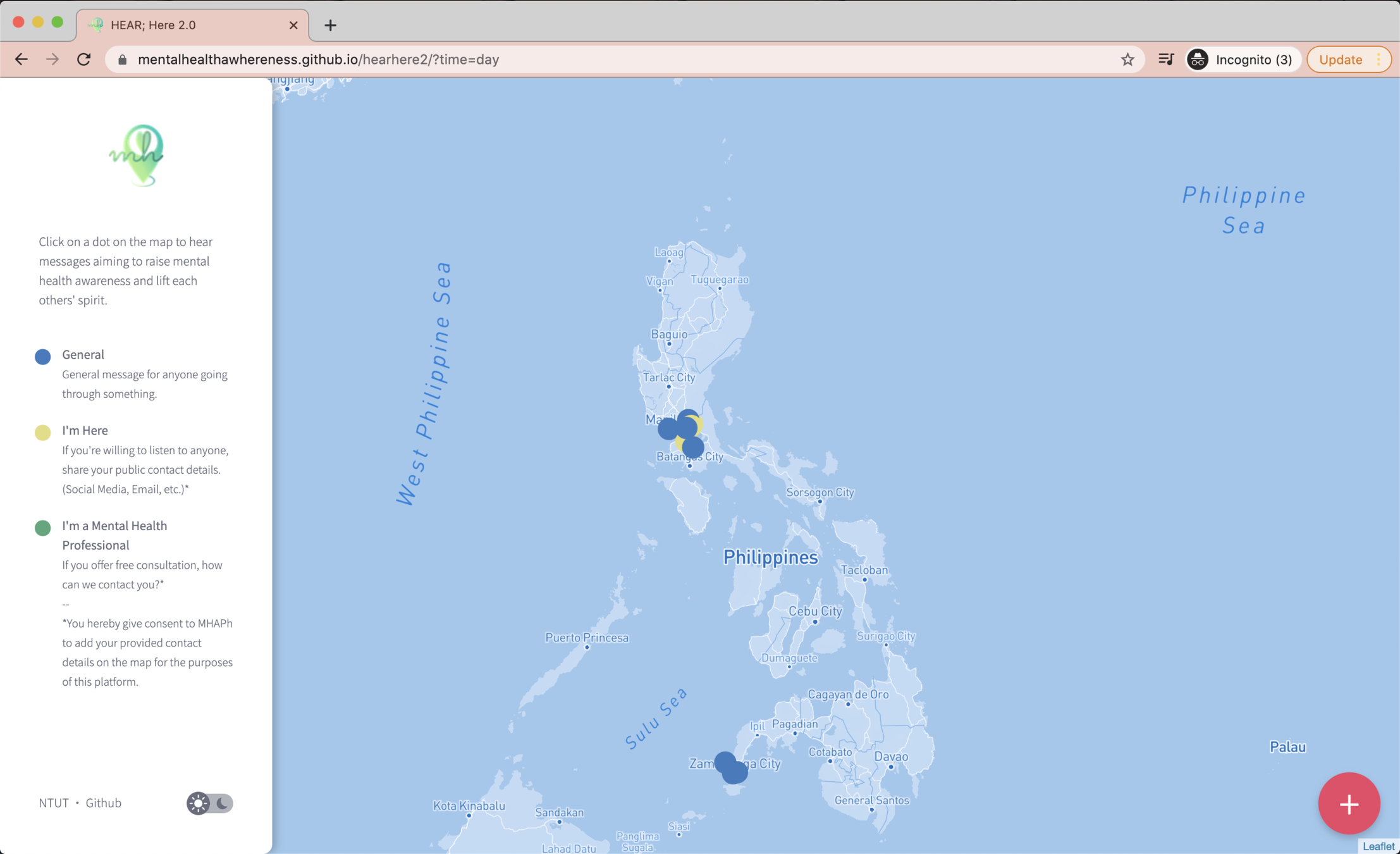Open the NTUT link
Image resolution: width=1400 pixels, height=854 pixels.
[53, 803]
